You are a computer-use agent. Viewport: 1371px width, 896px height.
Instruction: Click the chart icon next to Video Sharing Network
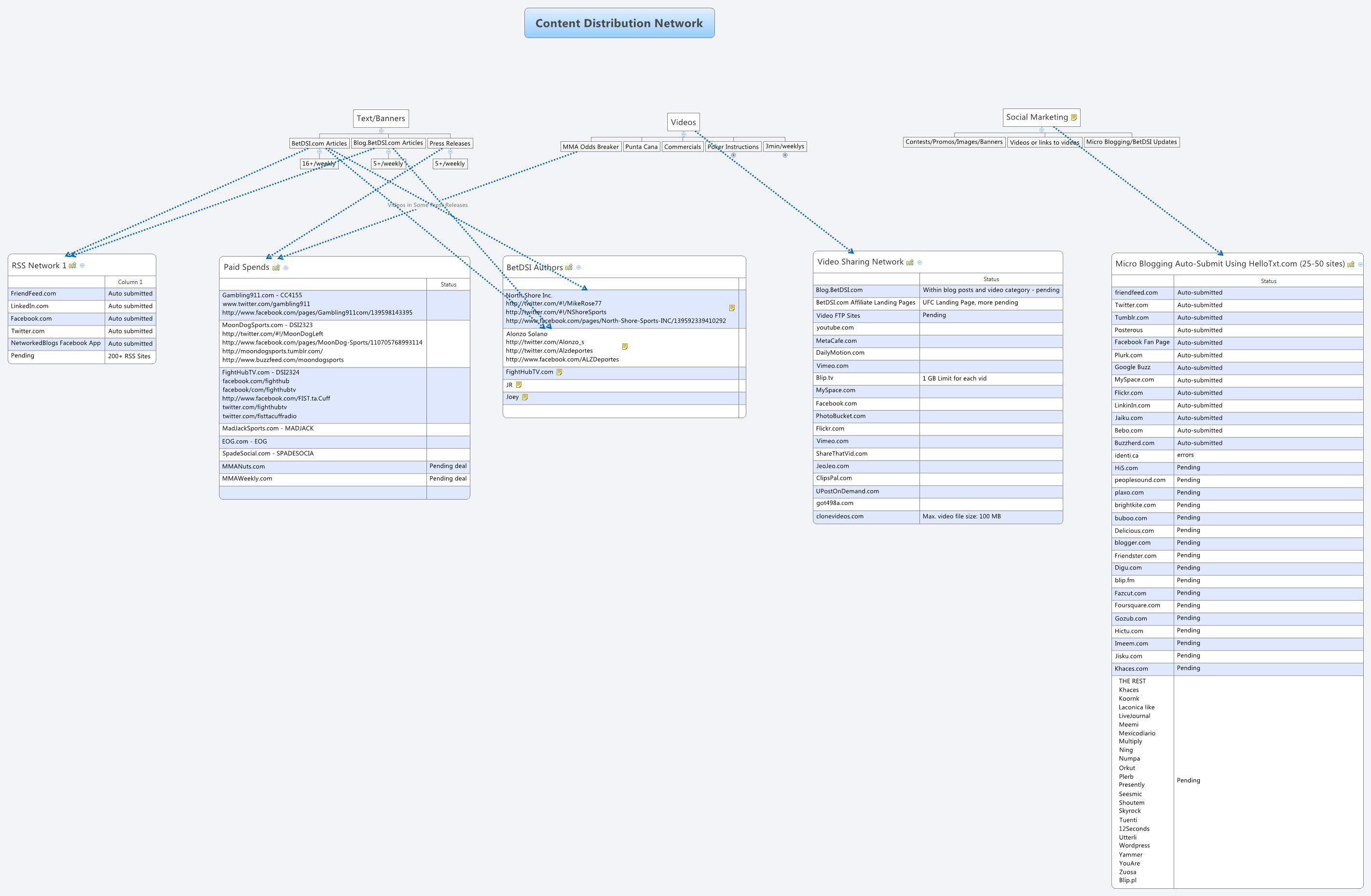click(x=910, y=263)
